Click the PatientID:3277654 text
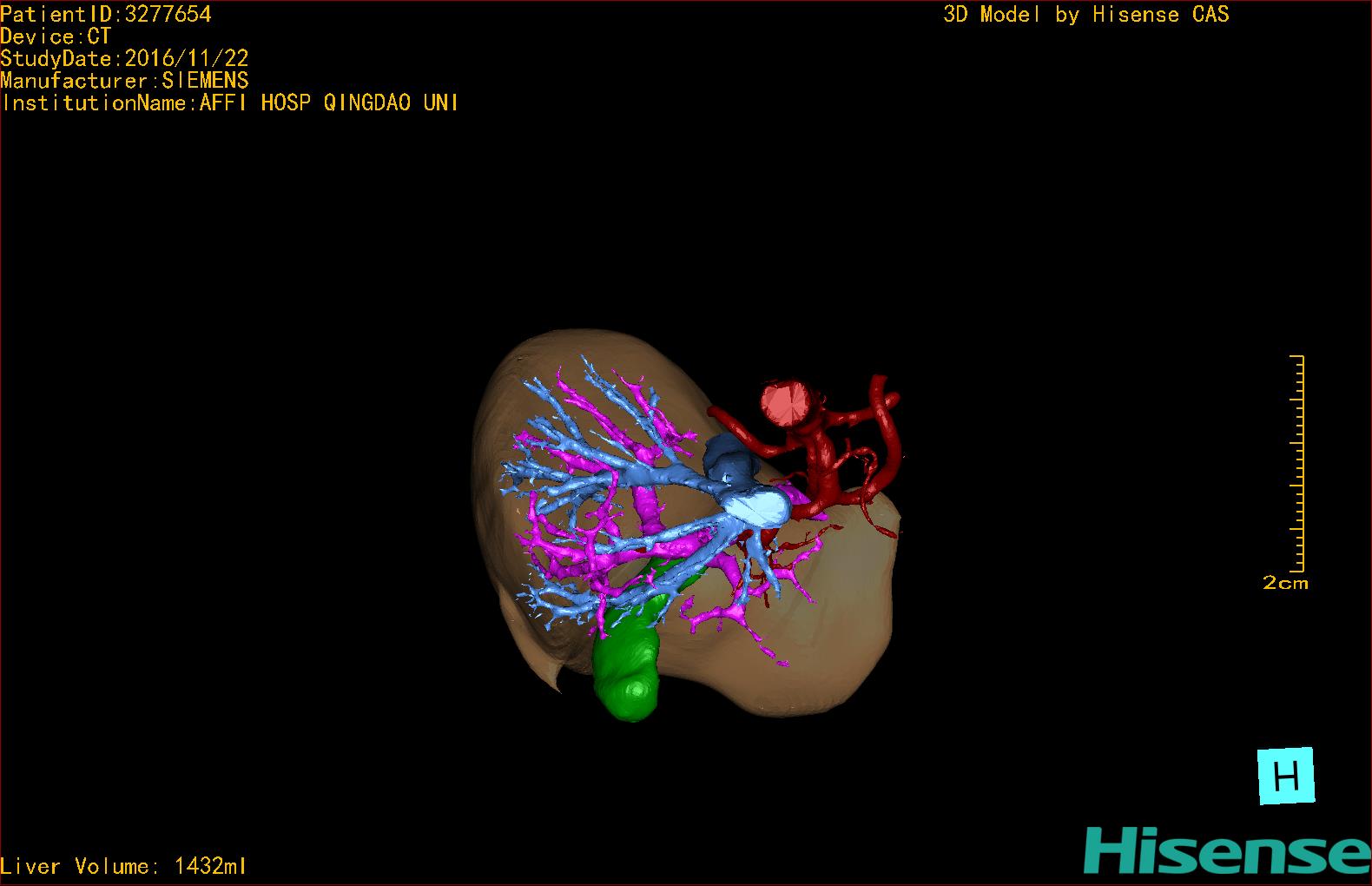This screenshot has width=1372, height=886. (106, 14)
